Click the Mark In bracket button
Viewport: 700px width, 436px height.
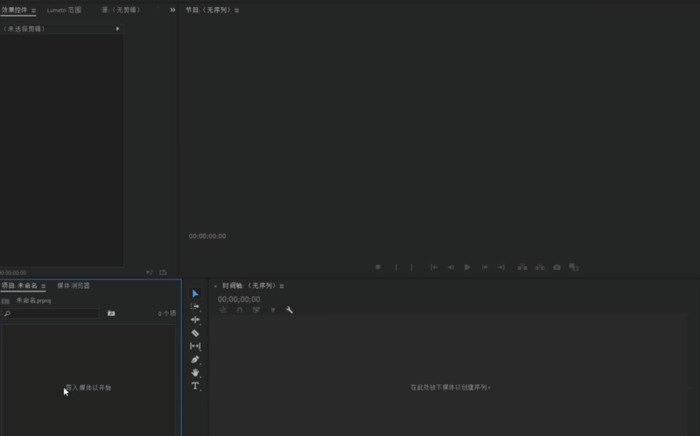click(x=396, y=267)
